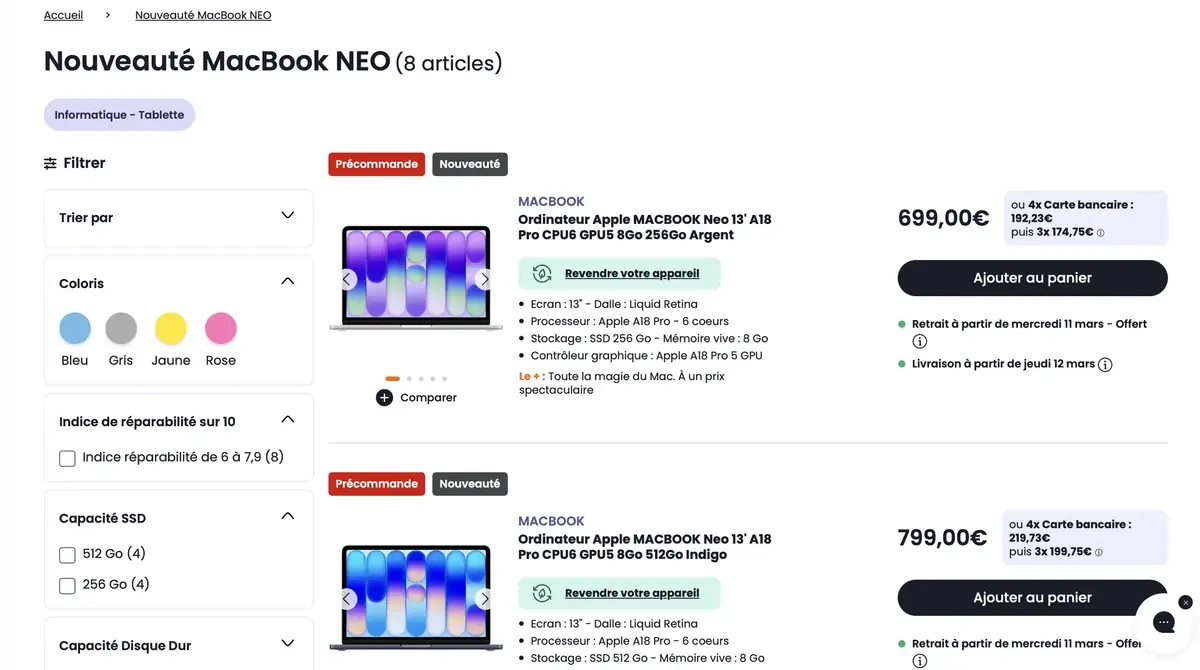1200x670 pixels.
Task: Open the Argent MacBook Neo product thumbnail
Action: (416, 277)
